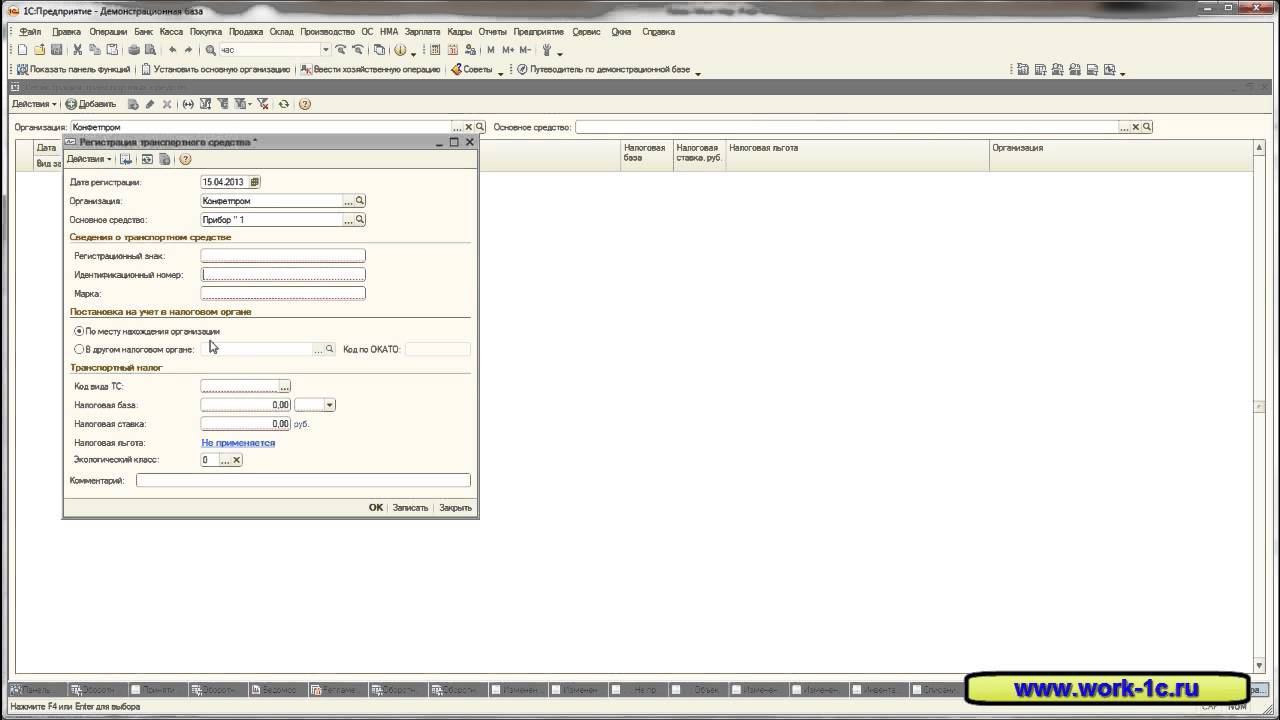Clear the Экологический класс value with X

(237, 460)
